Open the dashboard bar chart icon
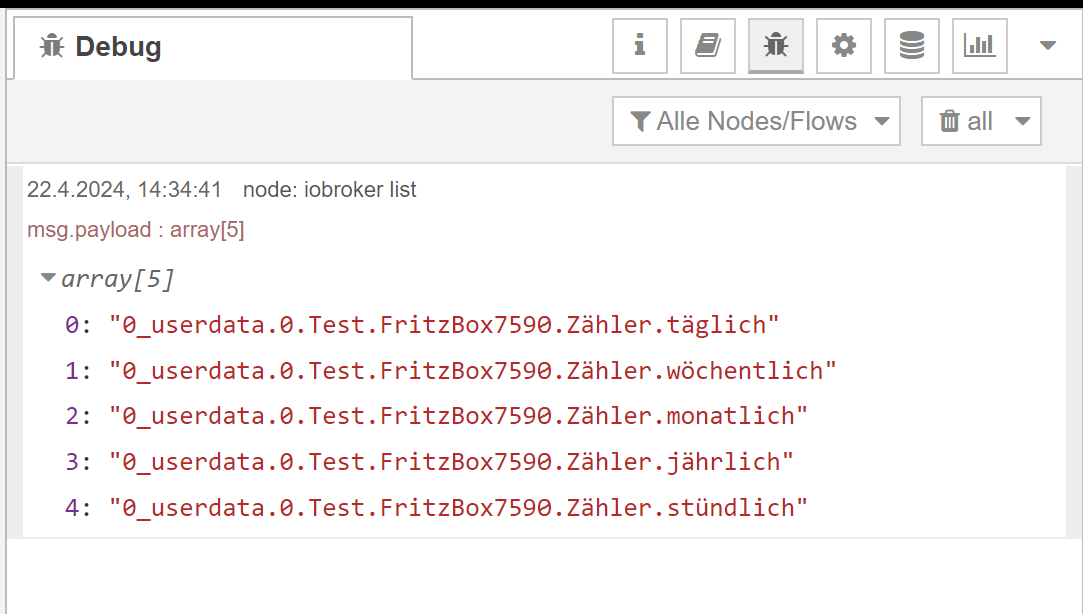 point(980,46)
